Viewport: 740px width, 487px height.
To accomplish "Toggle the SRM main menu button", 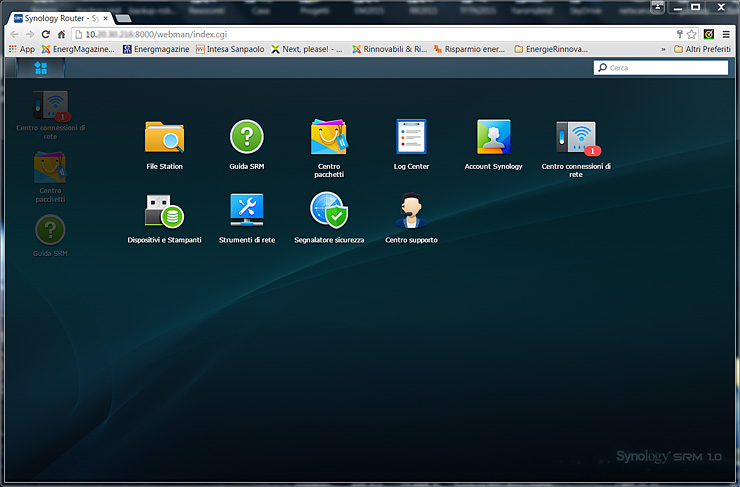I will coord(41,68).
